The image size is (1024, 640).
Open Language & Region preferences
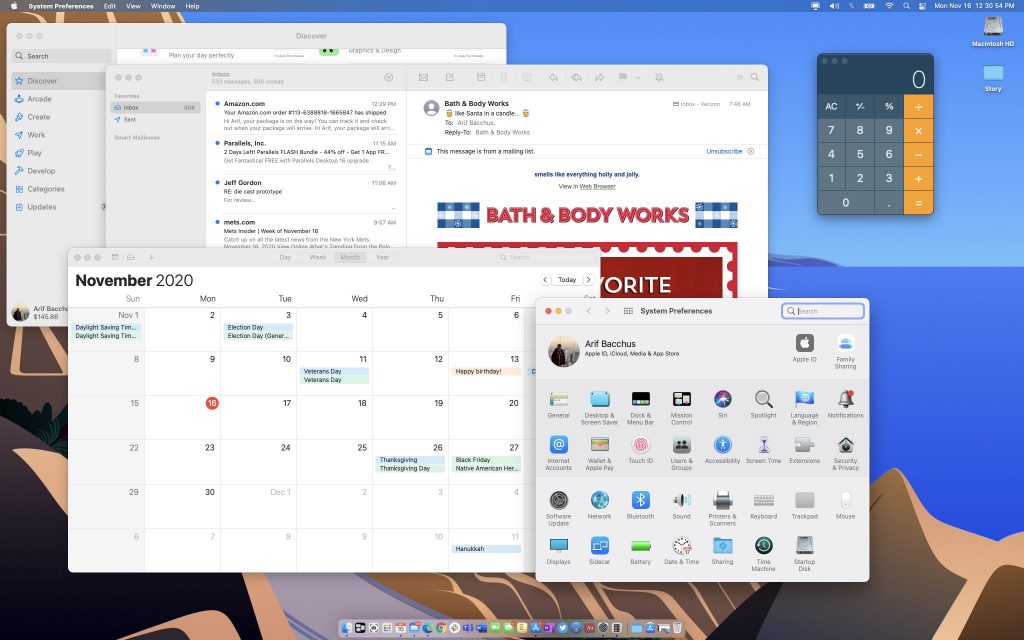(804, 408)
